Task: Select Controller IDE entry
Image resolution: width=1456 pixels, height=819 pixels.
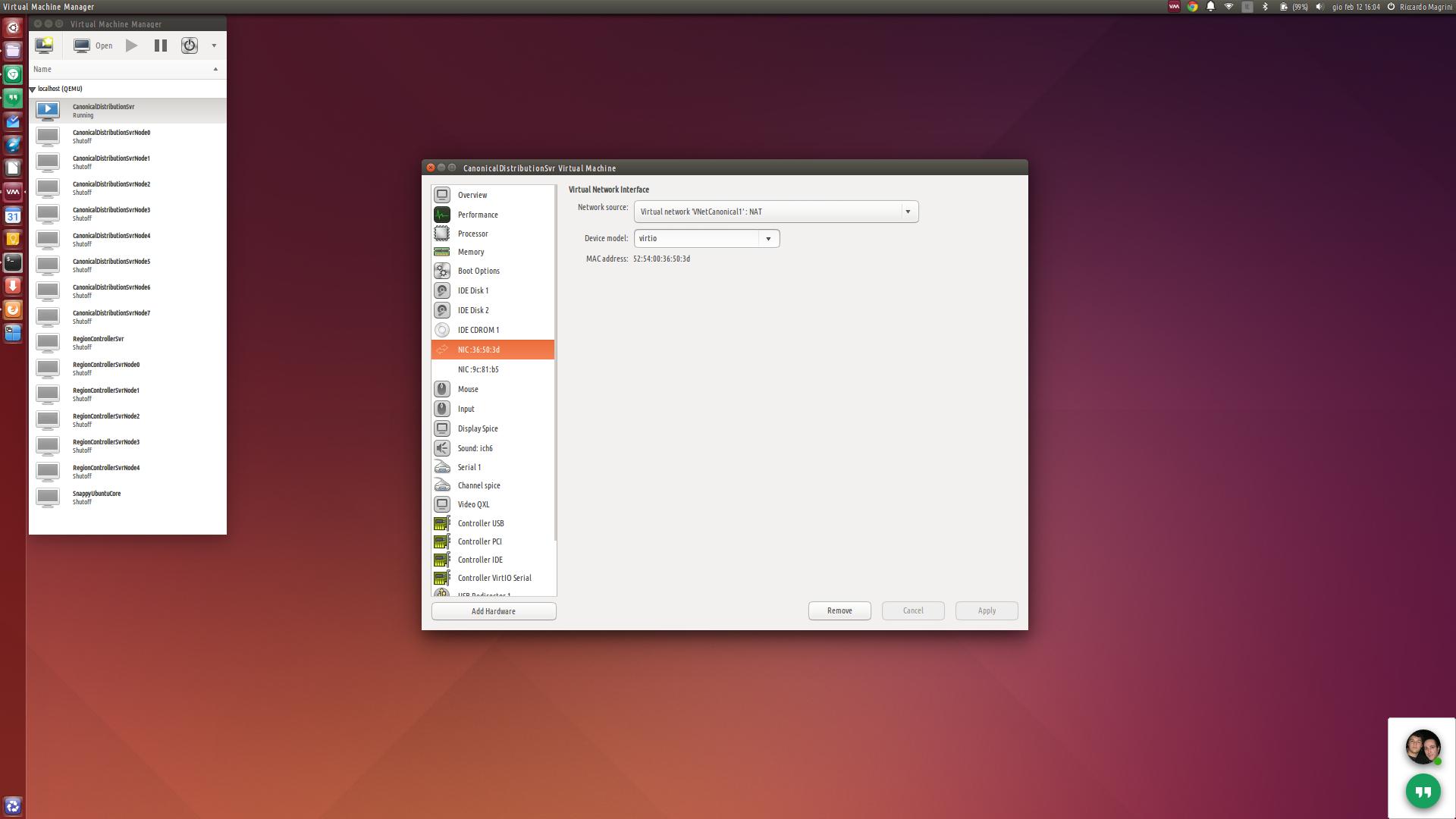Action: click(x=493, y=560)
